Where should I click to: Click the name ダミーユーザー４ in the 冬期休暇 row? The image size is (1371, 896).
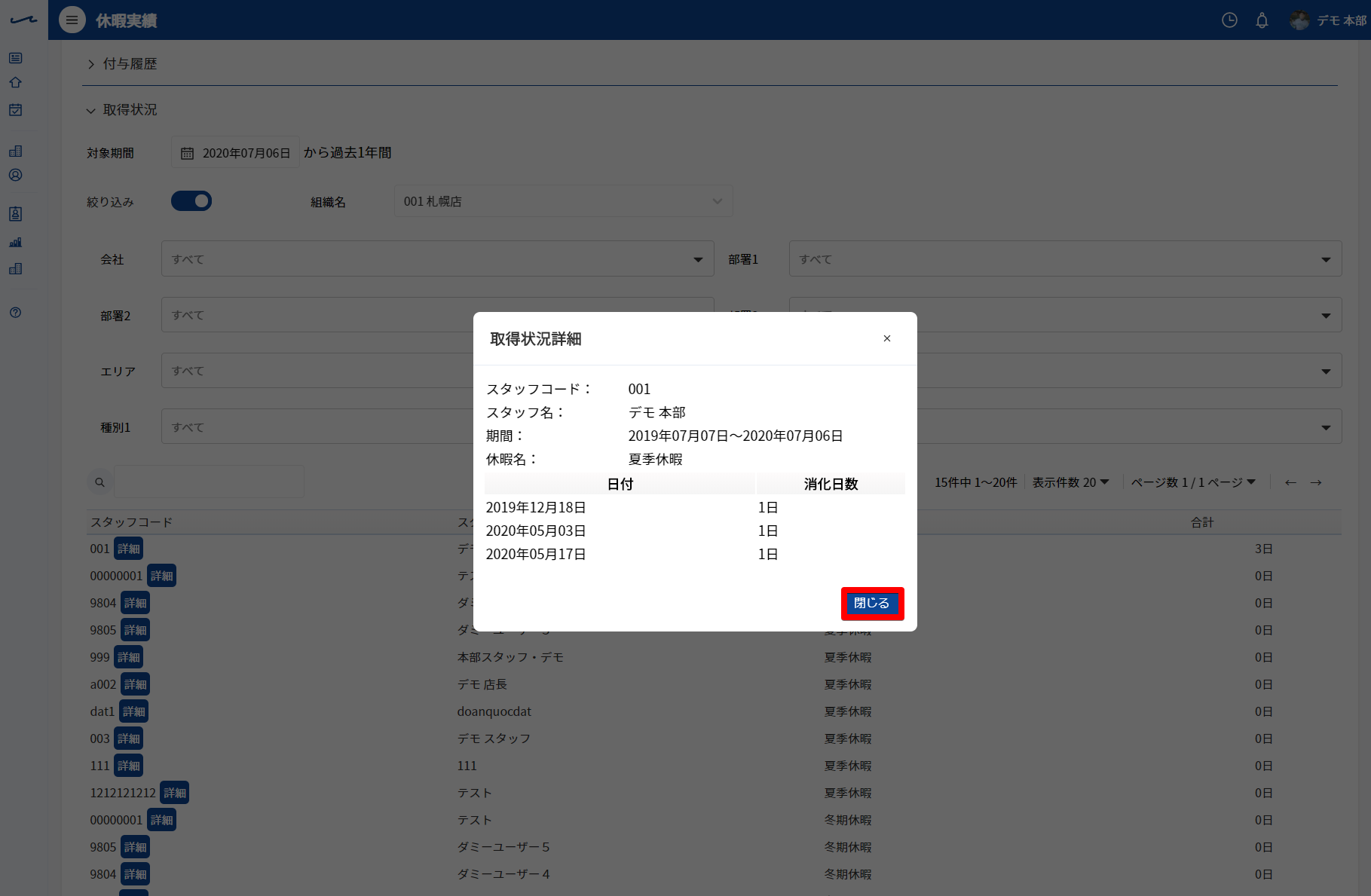pos(503,874)
